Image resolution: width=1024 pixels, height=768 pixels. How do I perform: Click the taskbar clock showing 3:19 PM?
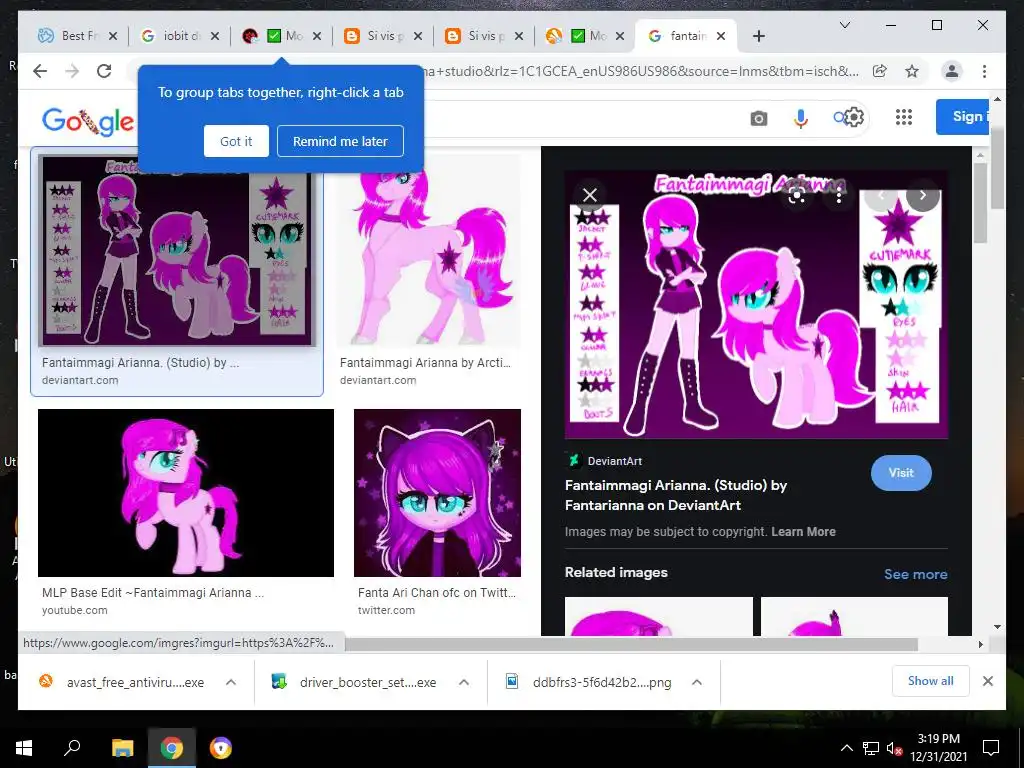point(938,748)
